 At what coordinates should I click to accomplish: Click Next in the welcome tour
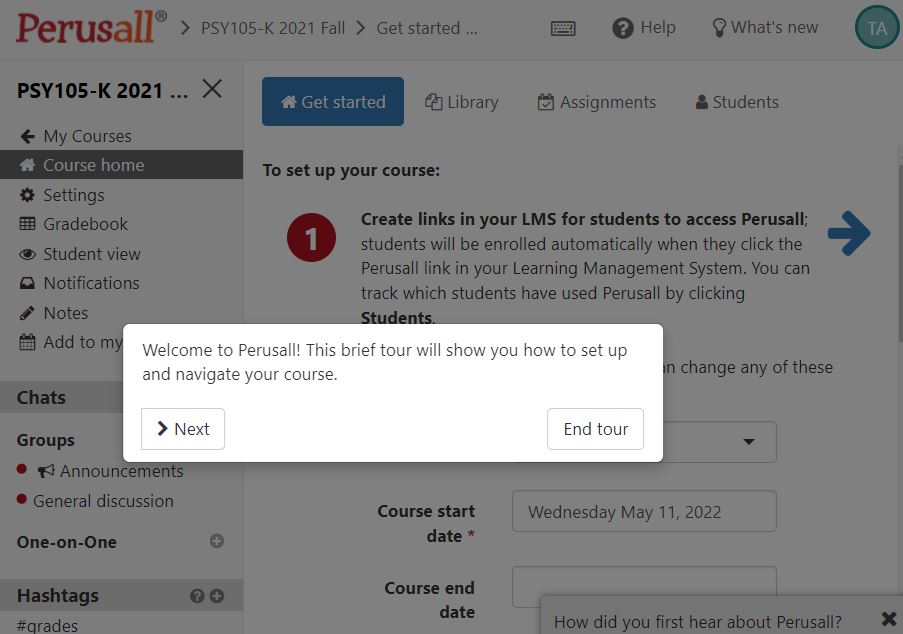pyautogui.click(x=183, y=429)
